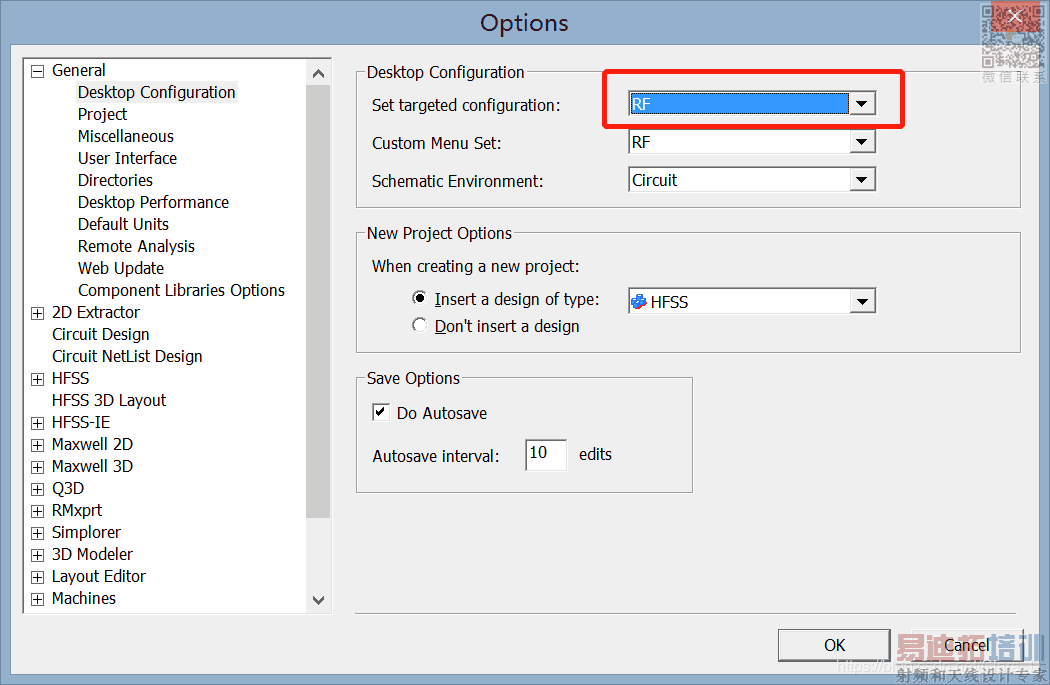This screenshot has width=1050, height=685.
Task: Expand the HFSS tree node
Action: tap(38, 379)
